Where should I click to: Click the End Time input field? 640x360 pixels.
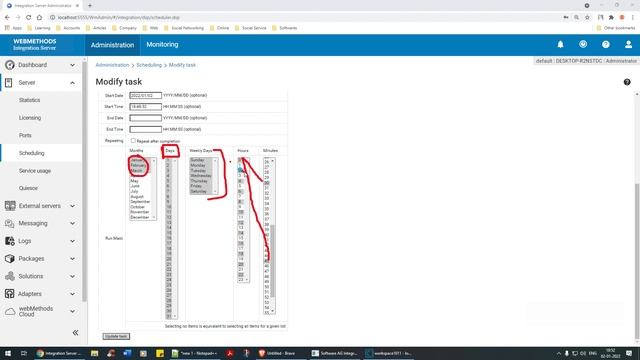(145, 129)
